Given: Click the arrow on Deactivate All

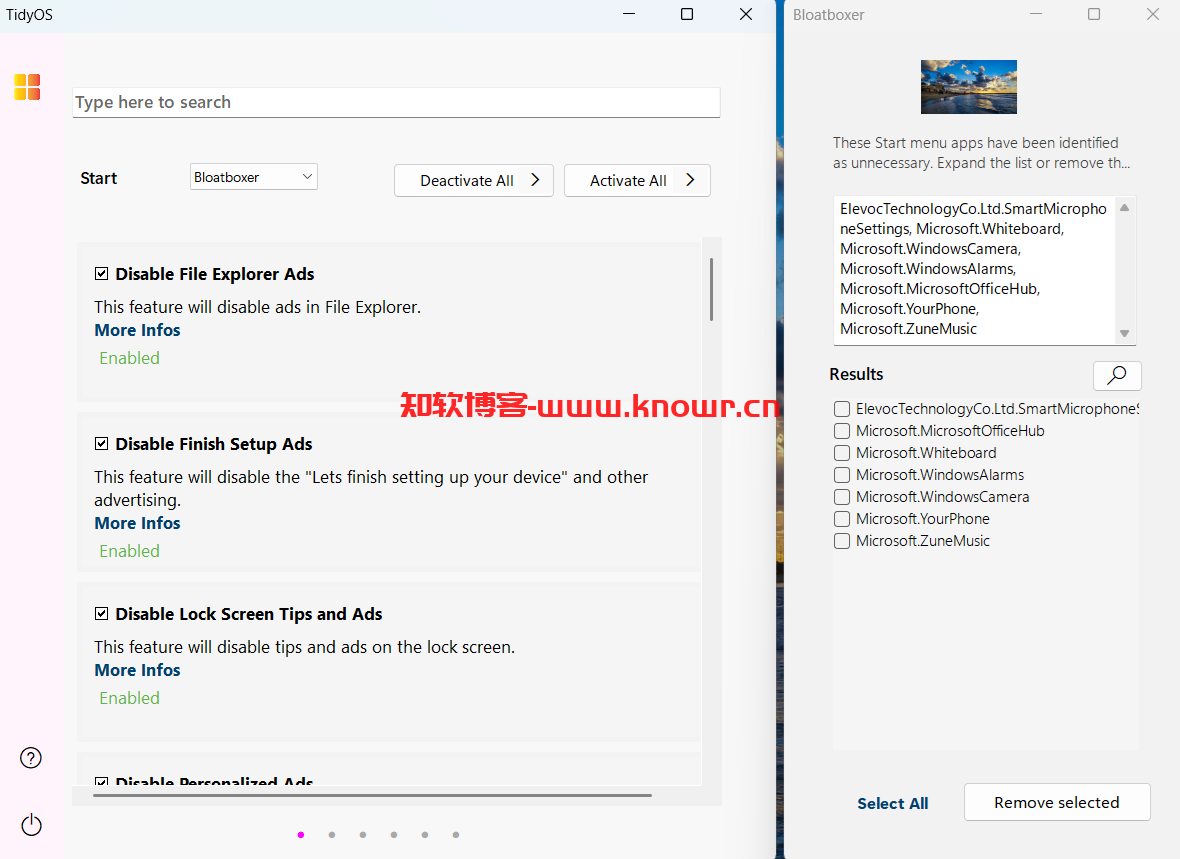Looking at the screenshot, I should (535, 180).
